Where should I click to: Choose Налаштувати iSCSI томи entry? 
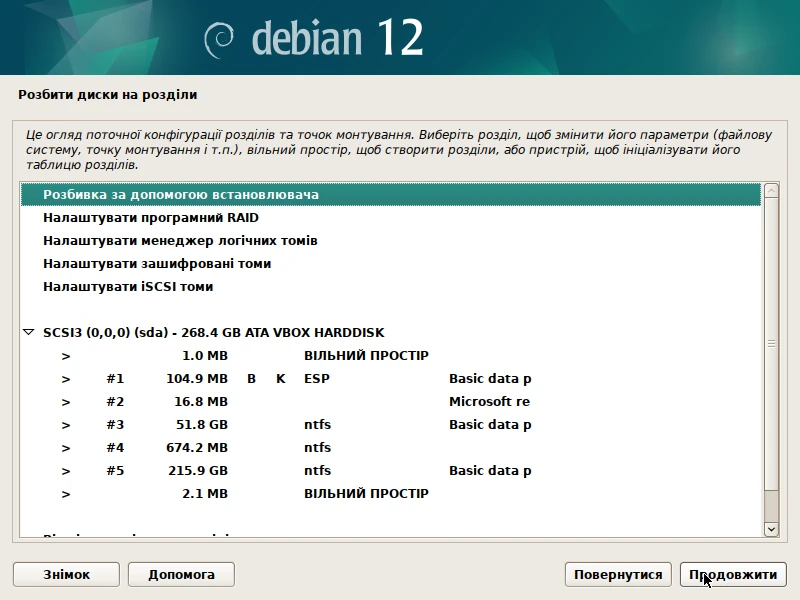tap(391, 287)
